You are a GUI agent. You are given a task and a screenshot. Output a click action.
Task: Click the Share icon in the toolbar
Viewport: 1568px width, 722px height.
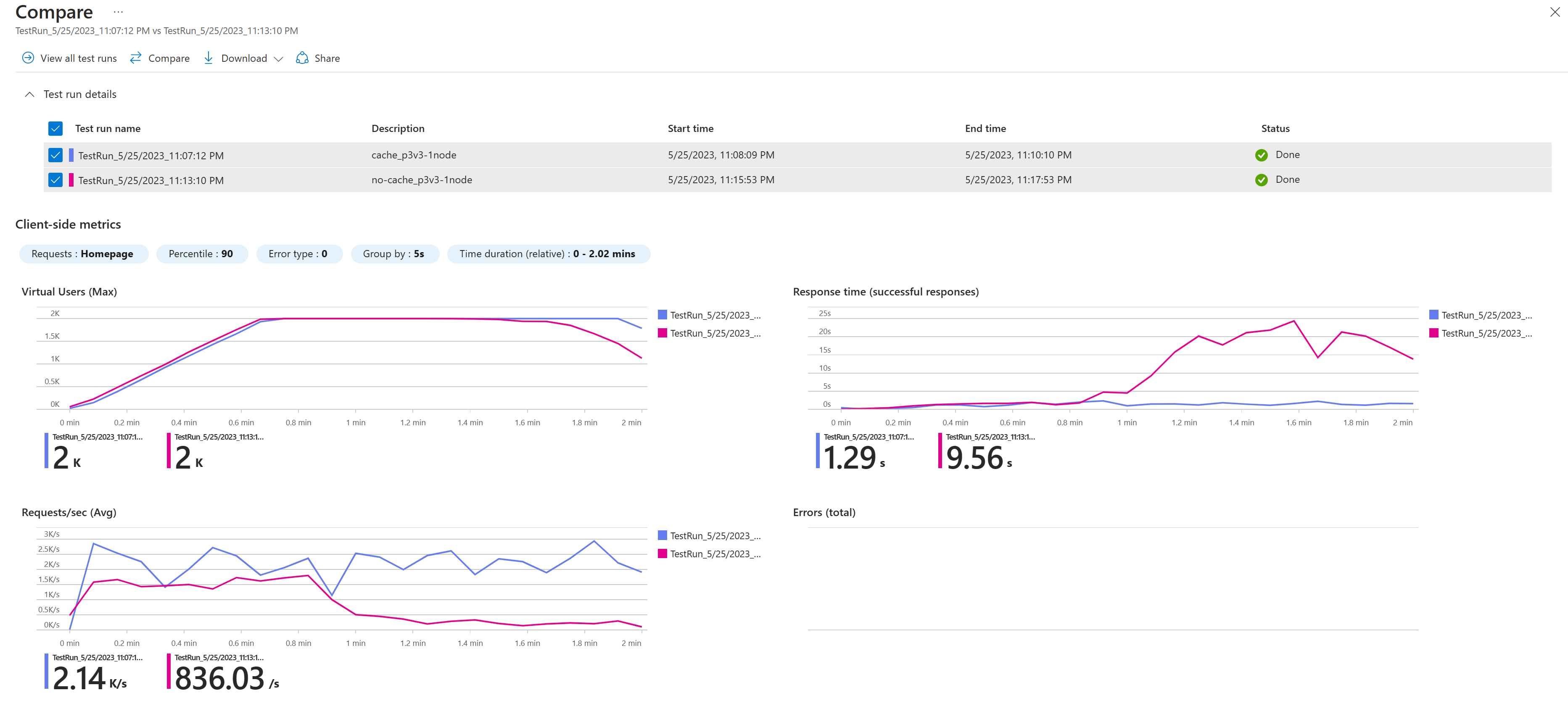(302, 58)
